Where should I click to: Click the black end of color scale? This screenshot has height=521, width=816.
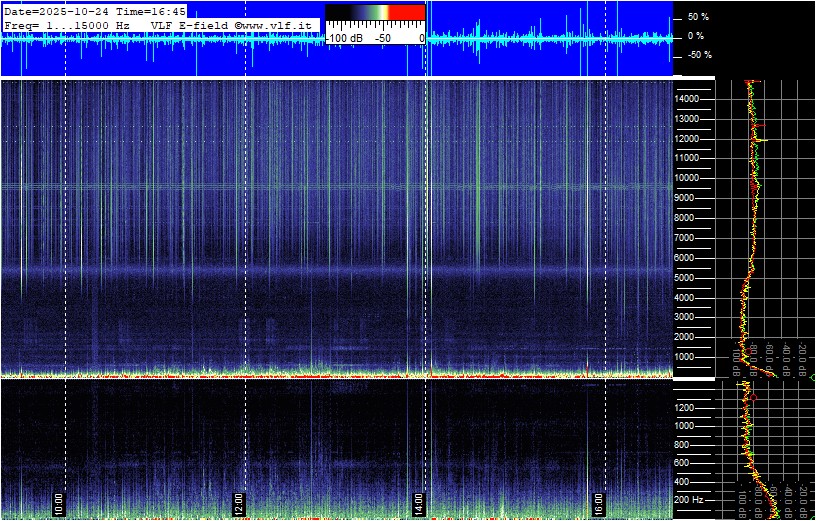click(340, 13)
